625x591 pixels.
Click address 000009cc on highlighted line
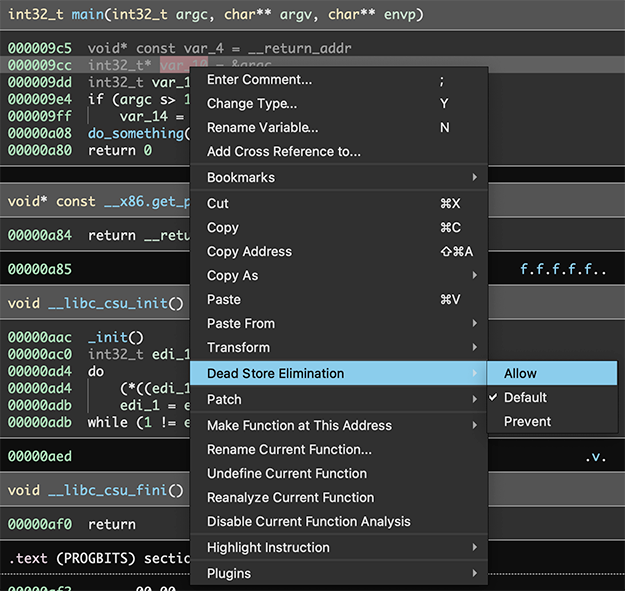pyautogui.click(x=40, y=65)
